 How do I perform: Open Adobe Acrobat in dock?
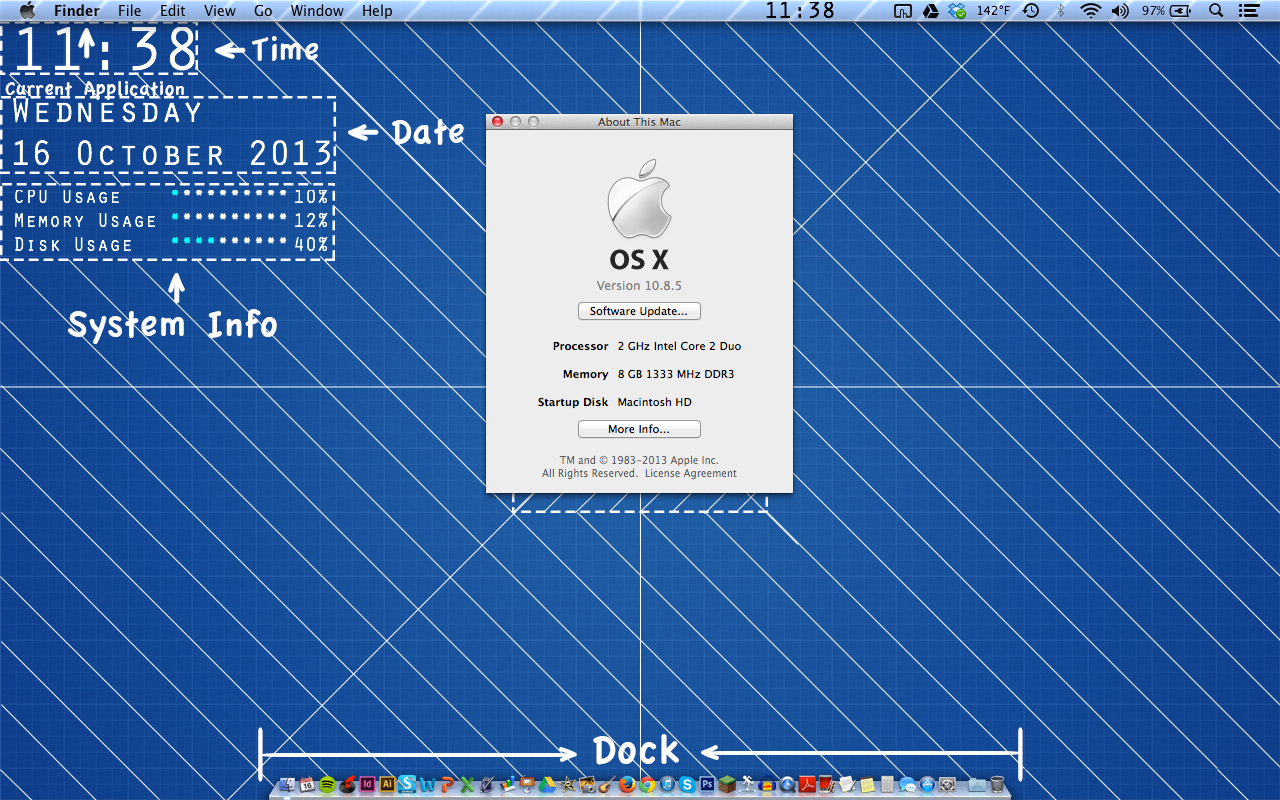(x=808, y=785)
